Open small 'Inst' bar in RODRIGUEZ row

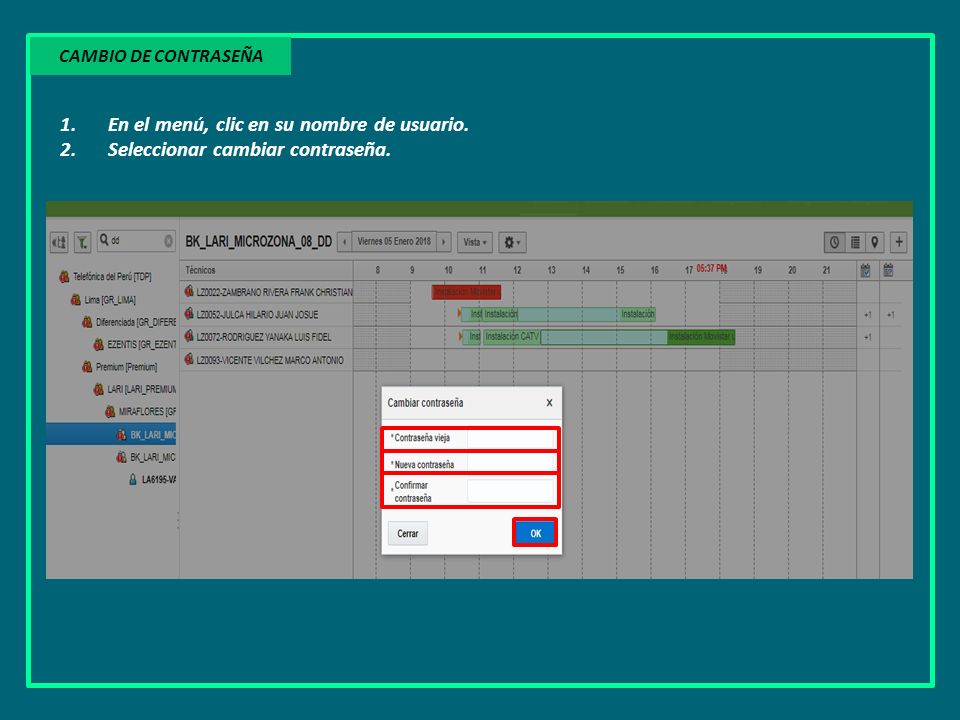474,337
